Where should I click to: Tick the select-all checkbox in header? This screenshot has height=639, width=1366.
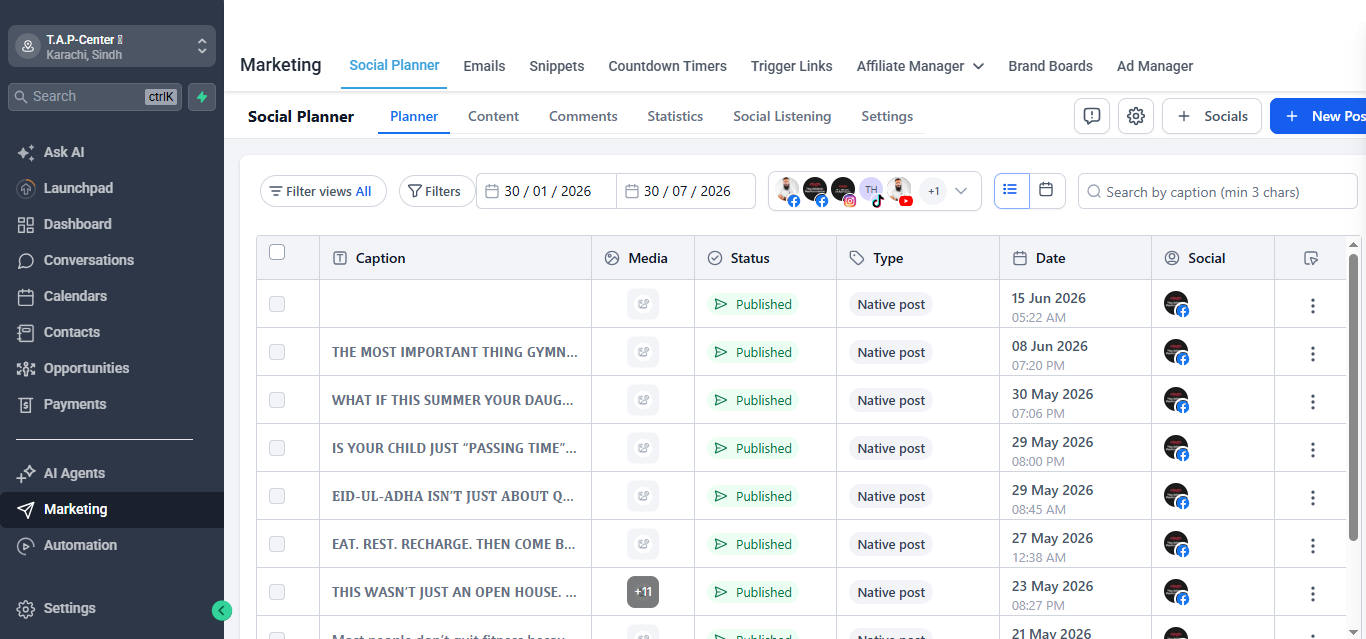[x=277, y=252]
